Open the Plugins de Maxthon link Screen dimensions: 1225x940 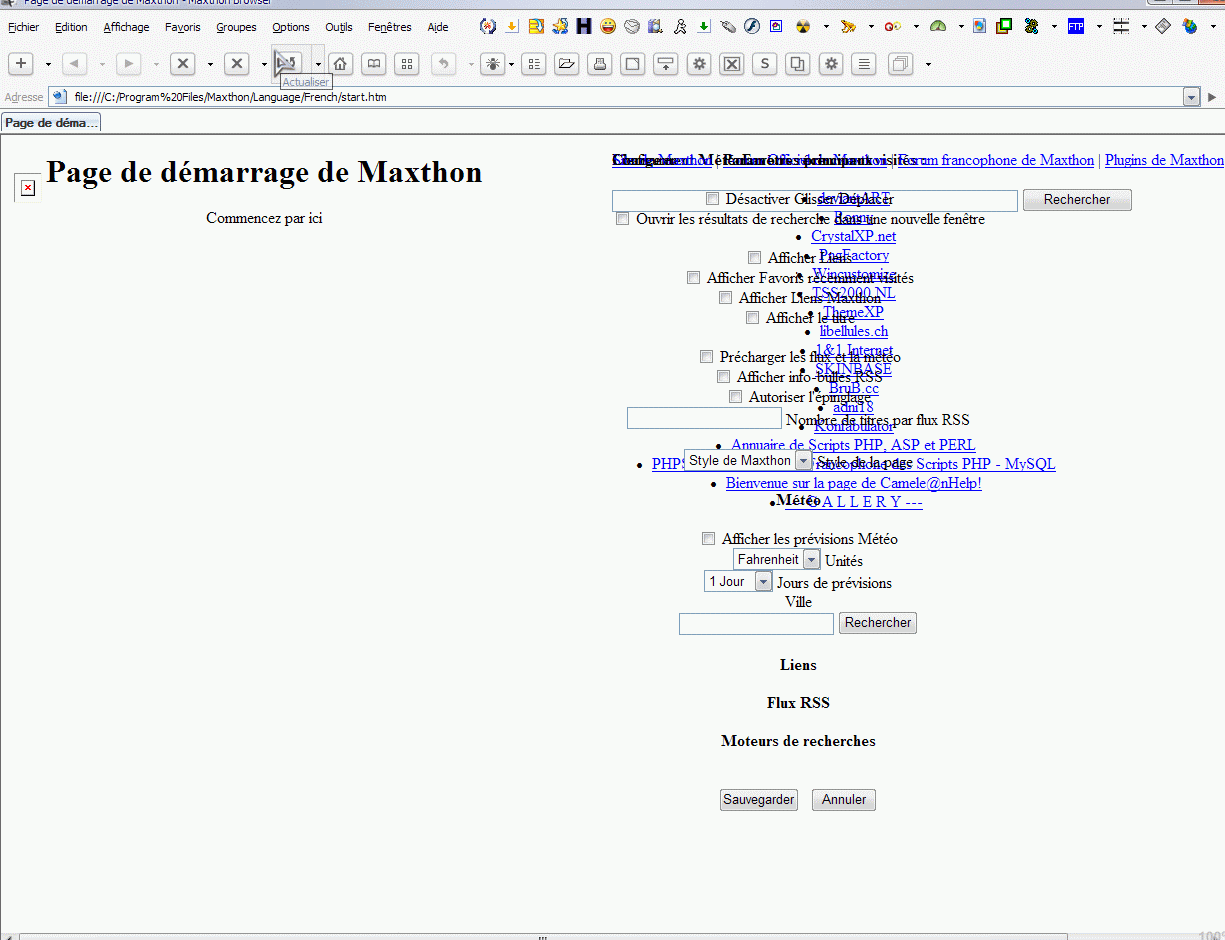[x=1164, y=160]
